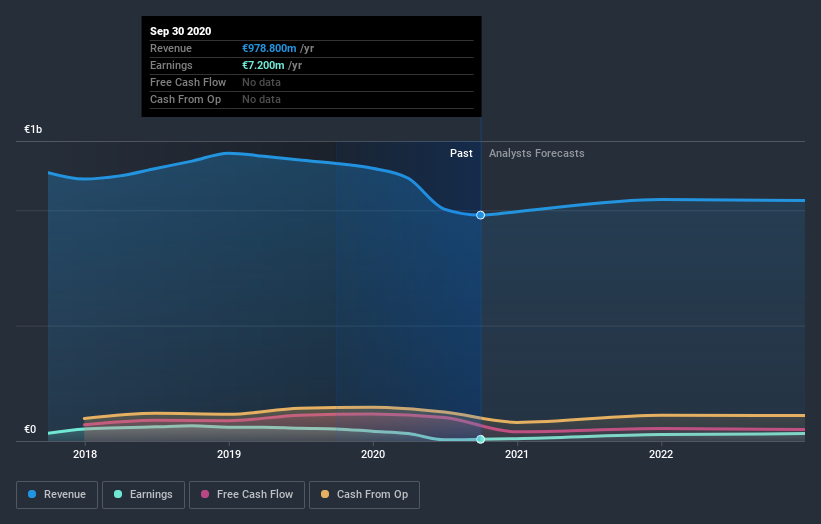The width and height of the screenshot is (821, 524).
Task: Click the pink Free Cash Flow legend dot
Action: click(205, 494)
